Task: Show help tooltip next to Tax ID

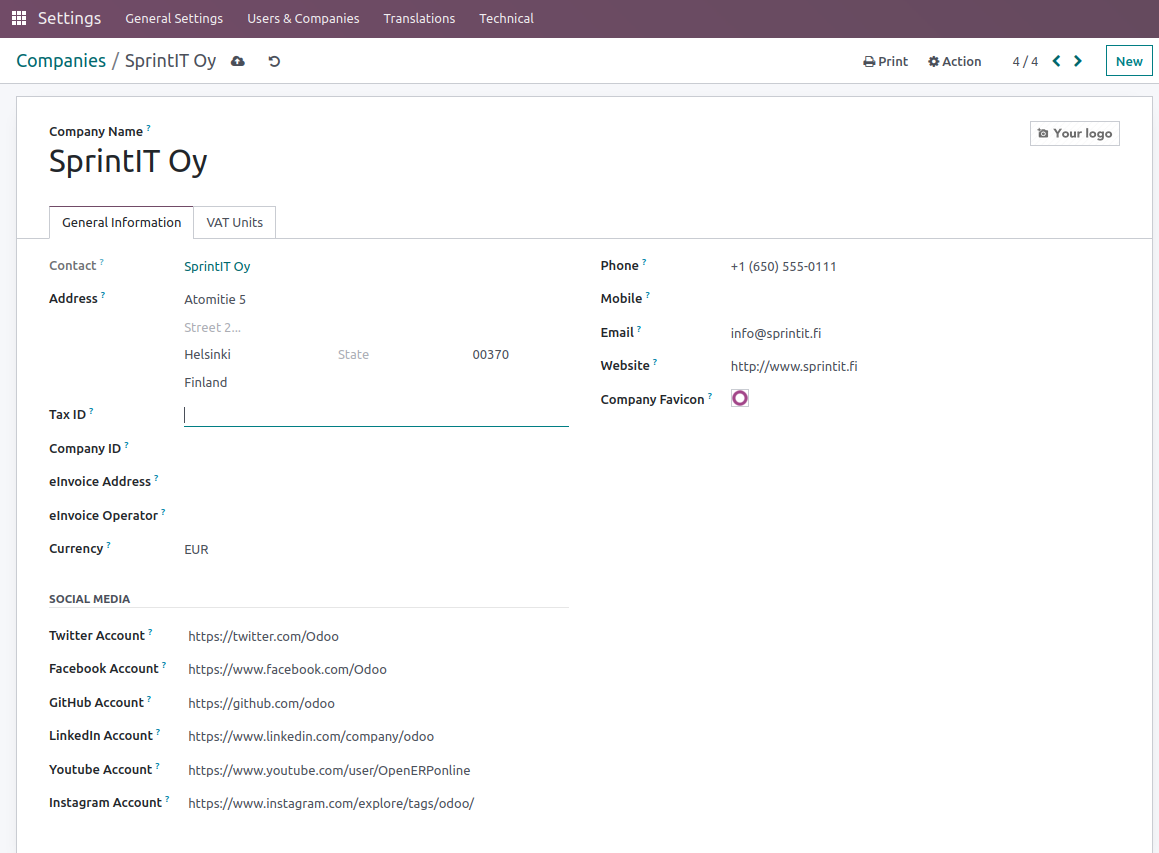Action: click(x=92, y=411)
